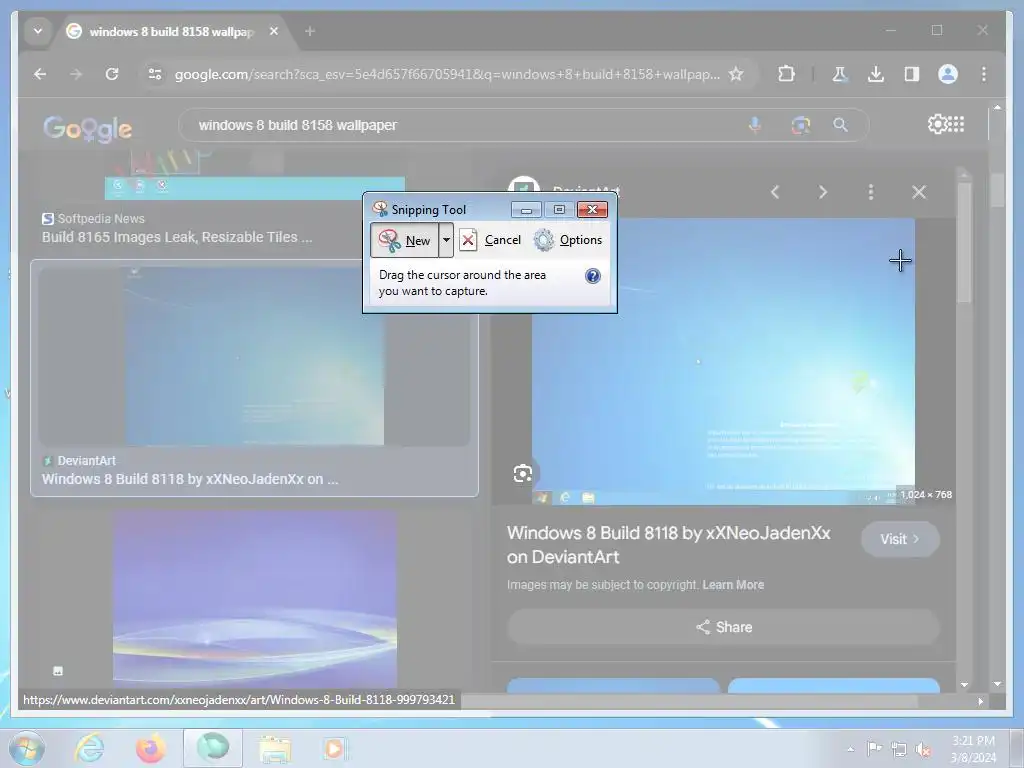
Task: Open Chrome extensions puzzle icon
Action: click(x=786, y=74)
